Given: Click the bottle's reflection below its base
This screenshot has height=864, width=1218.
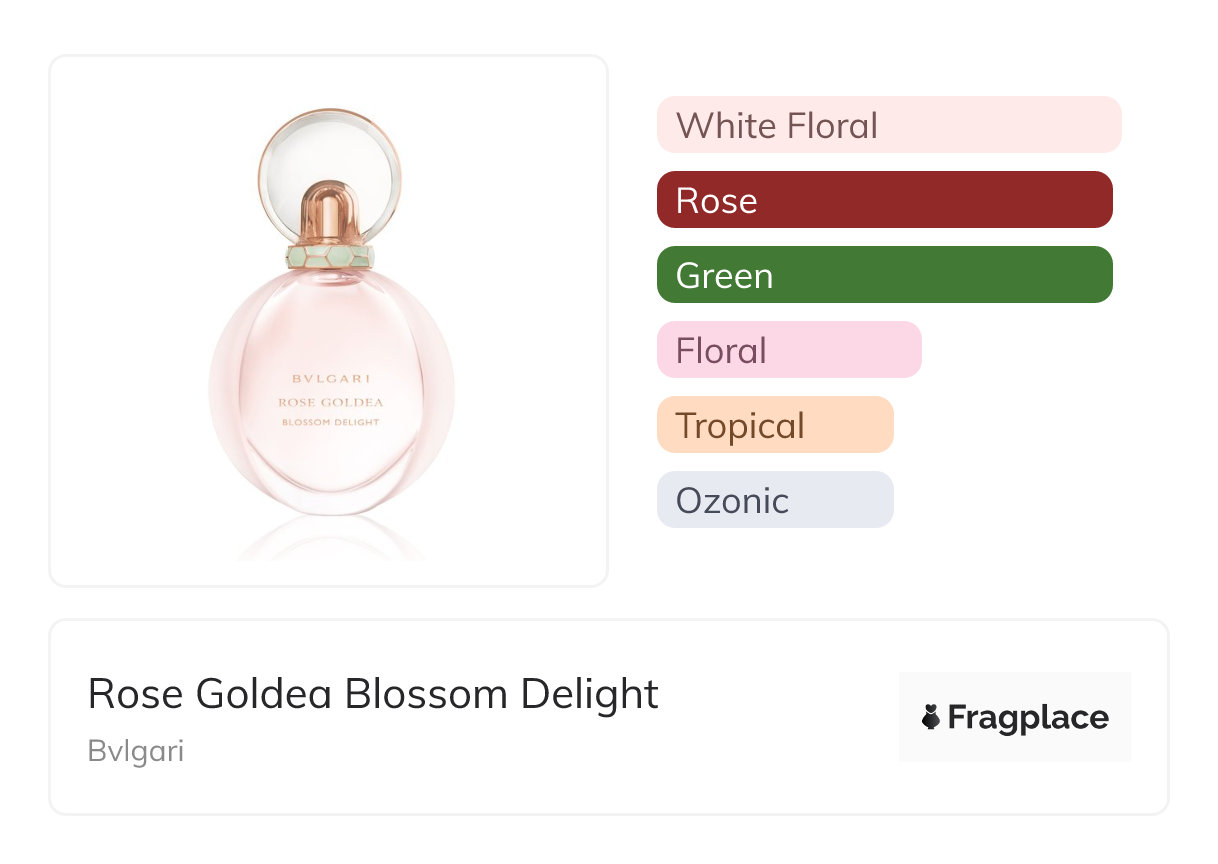Looking at the screenshot, I should 331,540.
